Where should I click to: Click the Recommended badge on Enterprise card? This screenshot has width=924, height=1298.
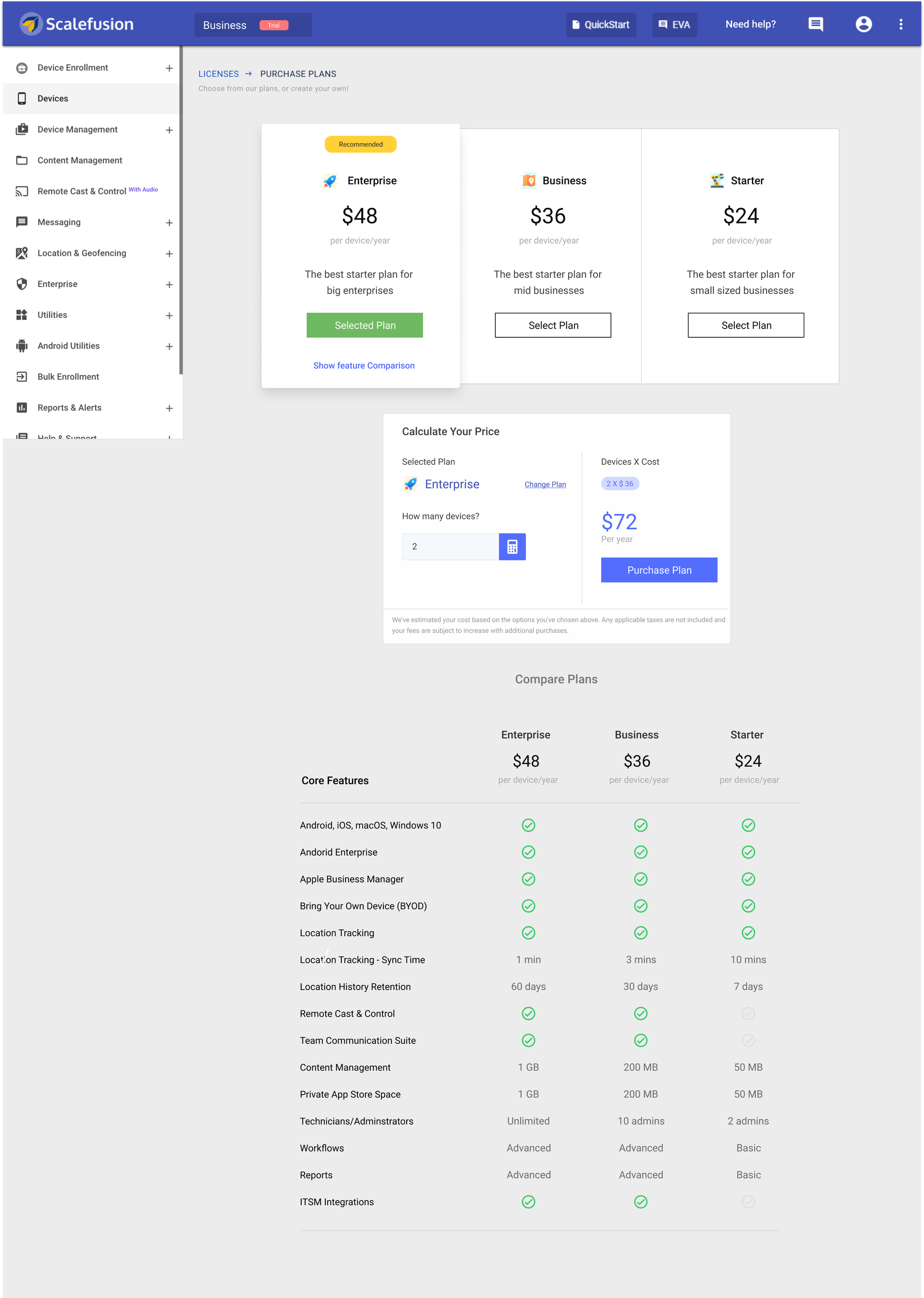pos(361,145)
